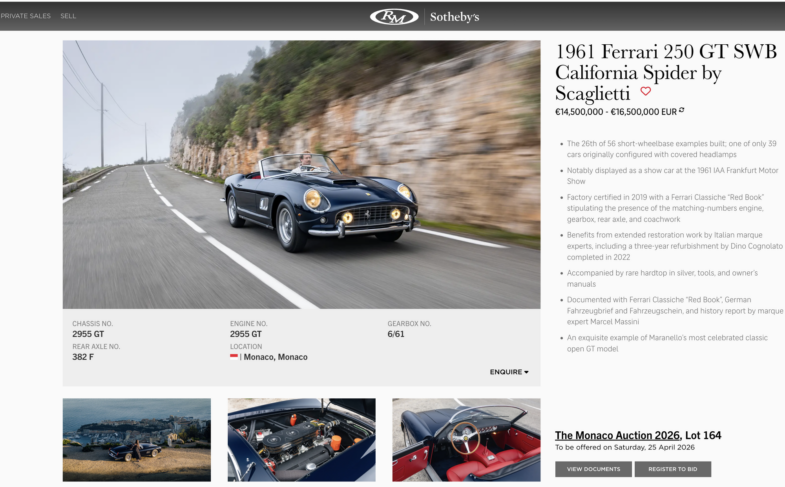The image size is (785, 487).
Task: Select the chassis number 2955 GT value
Action: point(88,334)
